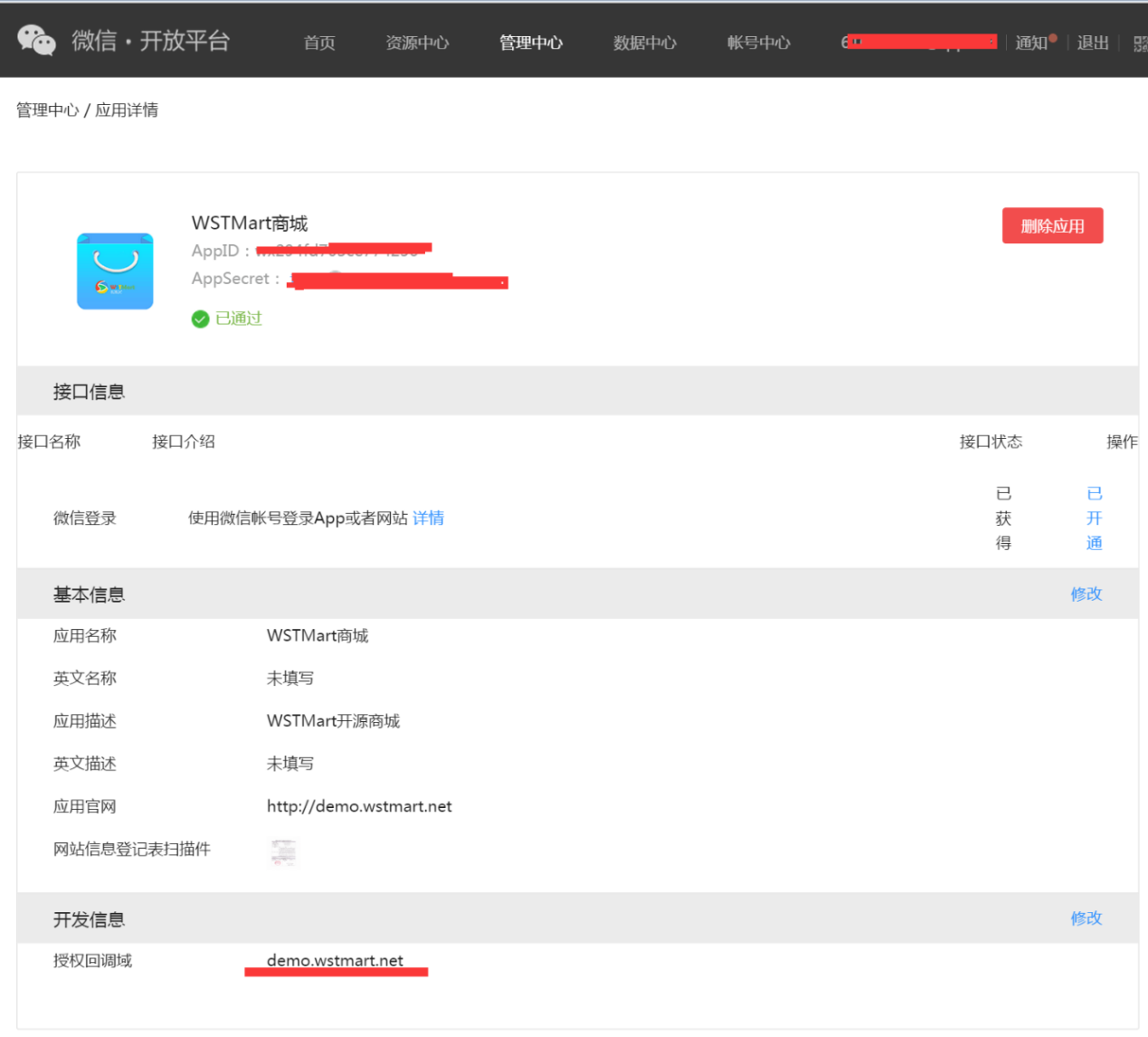Click the WSTMart商城 app title heading
Screen dimensions: 1148x1037
click(x=250, y=224)
